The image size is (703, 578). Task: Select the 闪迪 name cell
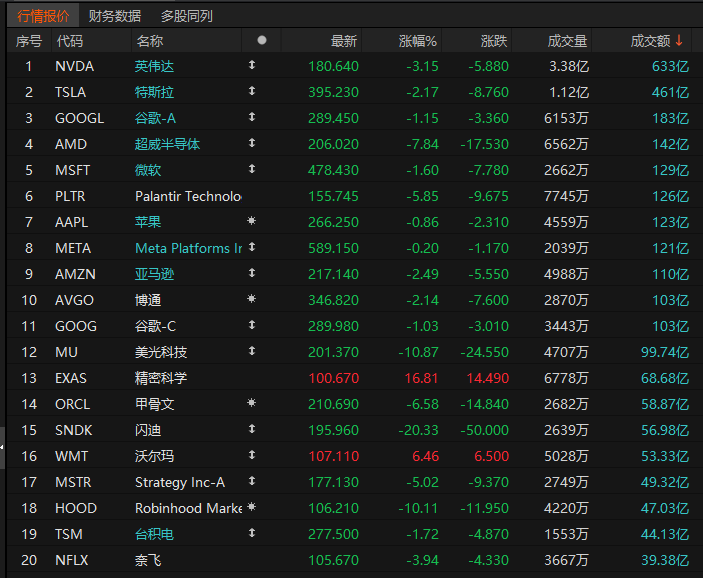click(148, 430)
